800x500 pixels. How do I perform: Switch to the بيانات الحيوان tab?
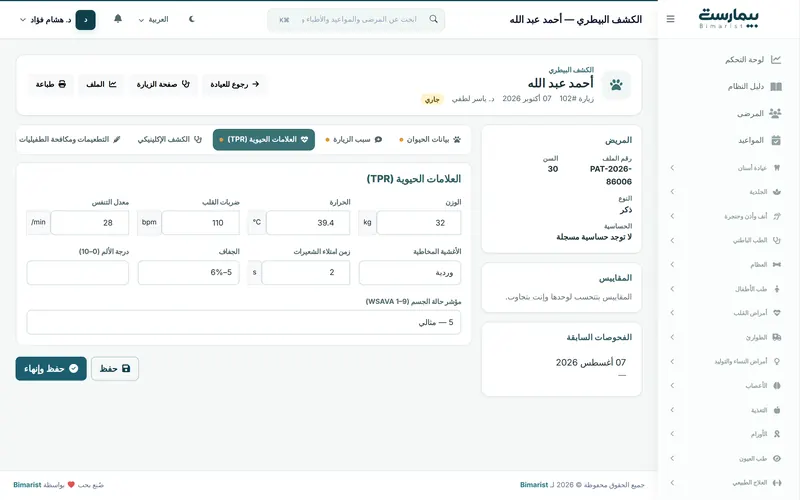click(x=430, y=139)
